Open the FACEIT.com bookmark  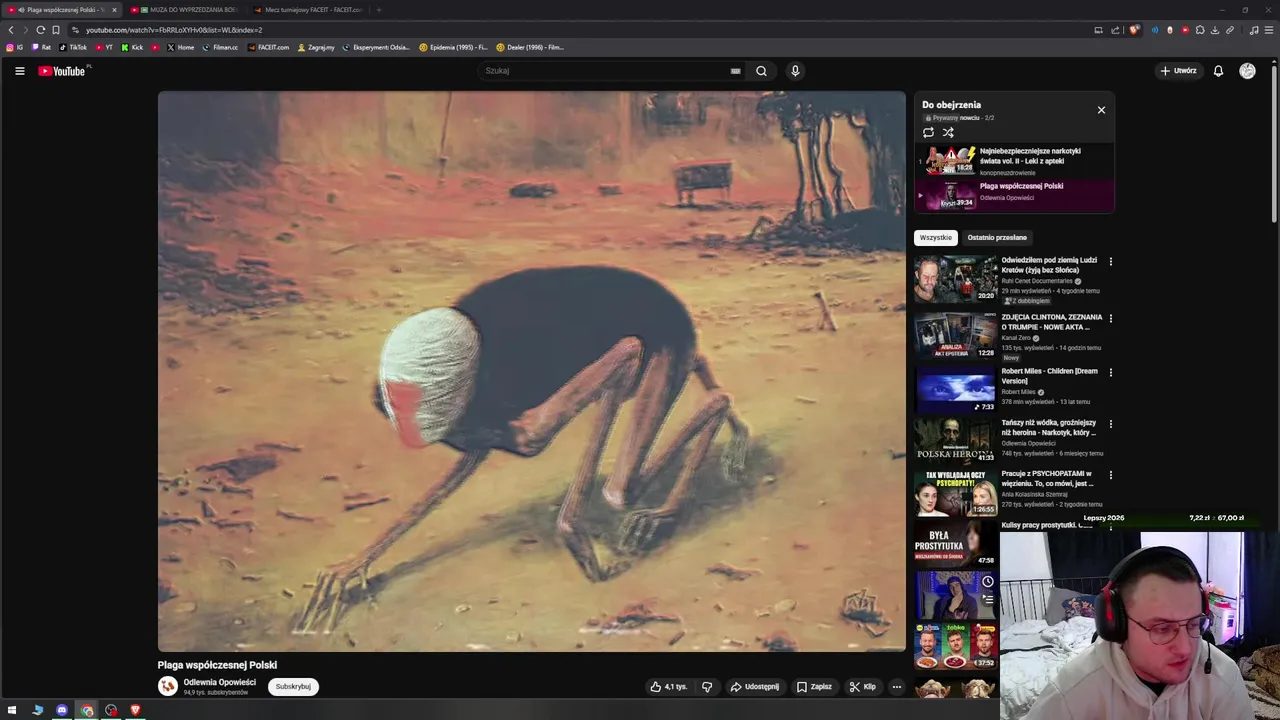coord(268,47)
